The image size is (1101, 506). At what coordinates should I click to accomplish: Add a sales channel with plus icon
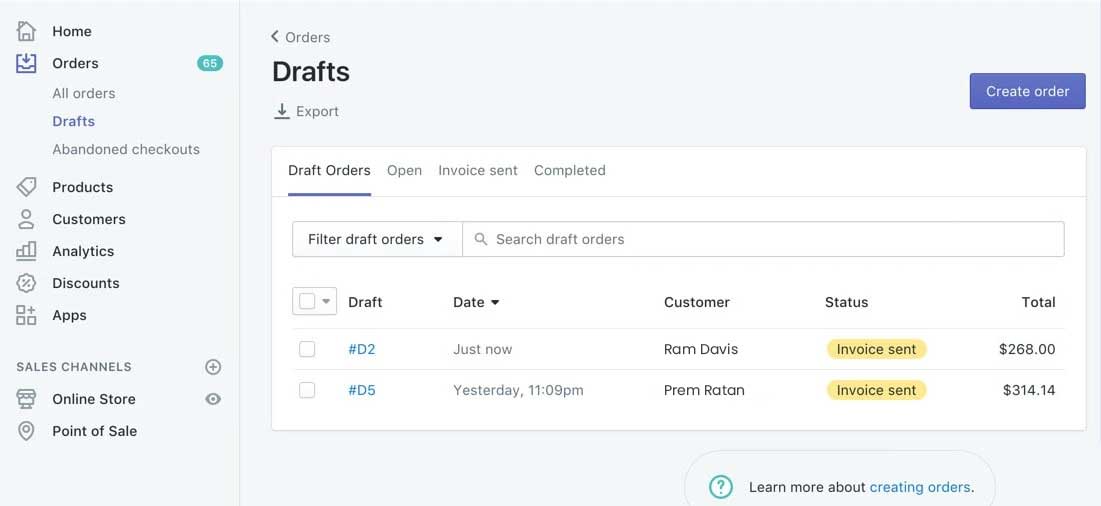click(x=213, y=367)
